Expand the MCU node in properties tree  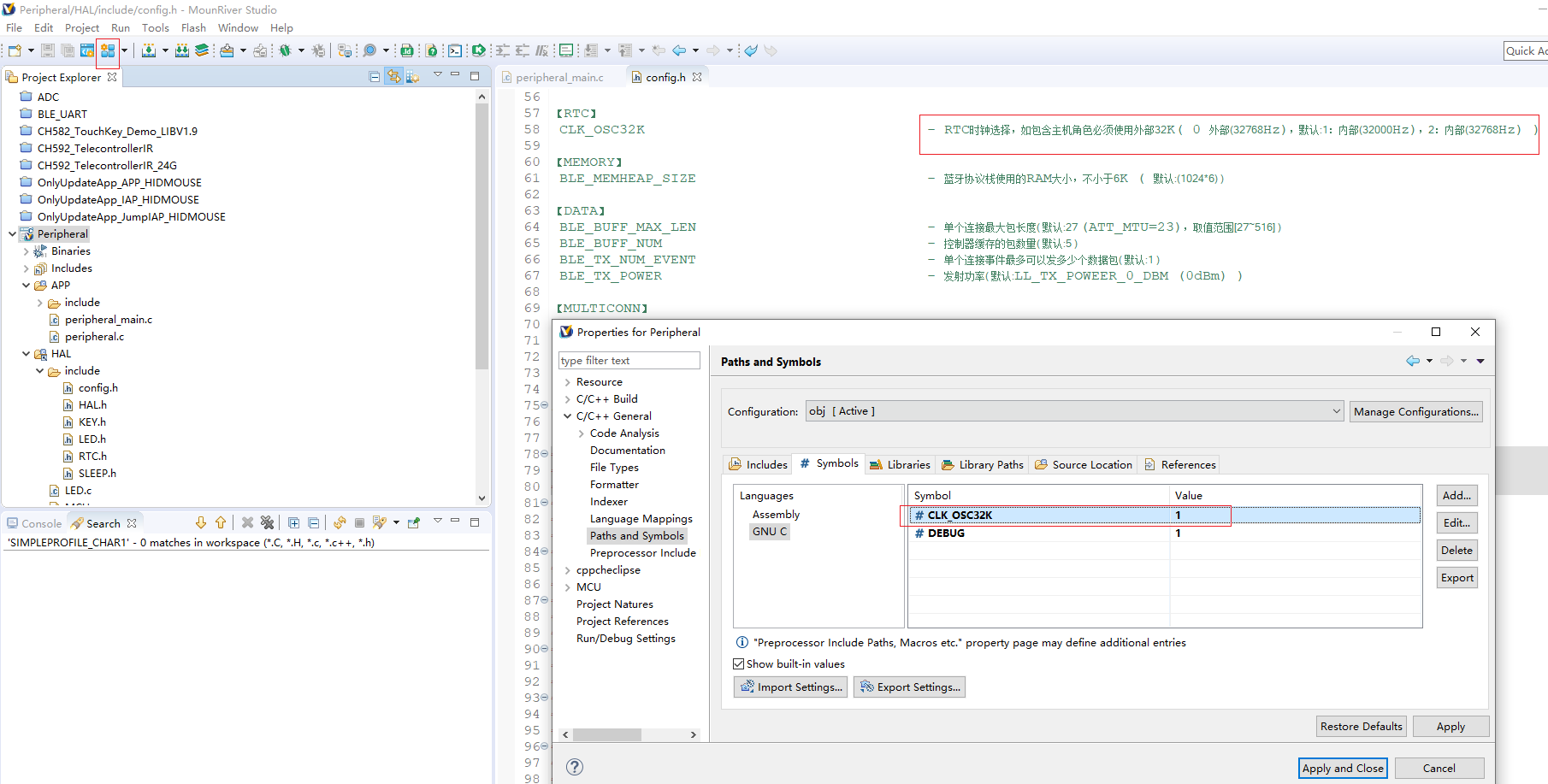click(567, 587)
